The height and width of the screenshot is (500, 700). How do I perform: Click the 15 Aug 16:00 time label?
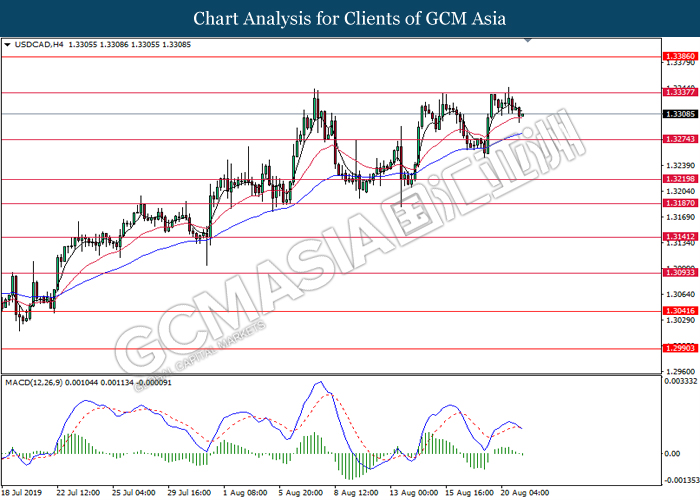coord(470,493)
